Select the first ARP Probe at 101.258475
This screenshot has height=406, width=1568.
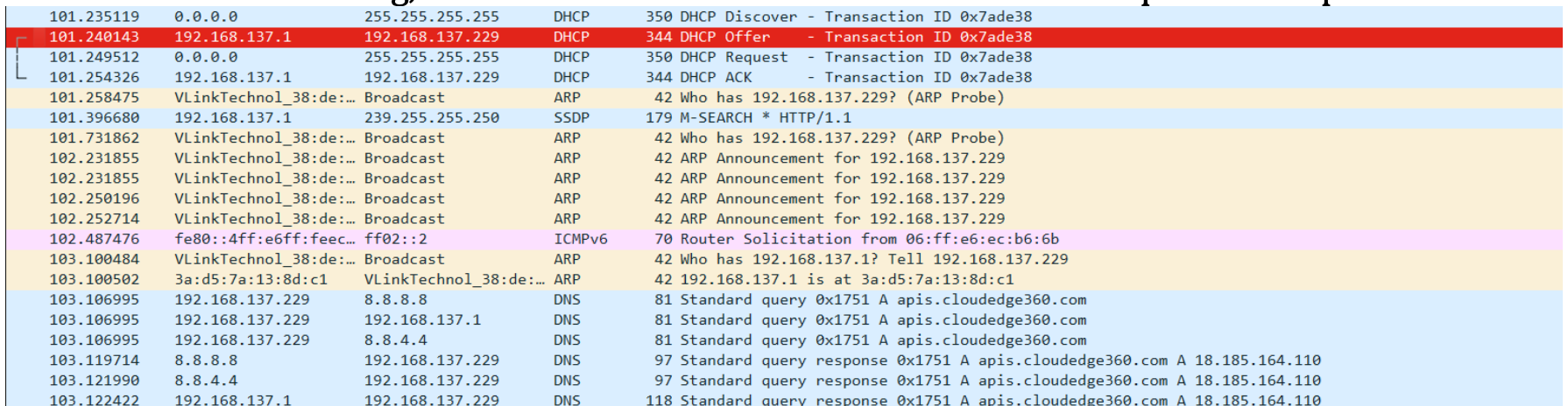pos(784,97)
